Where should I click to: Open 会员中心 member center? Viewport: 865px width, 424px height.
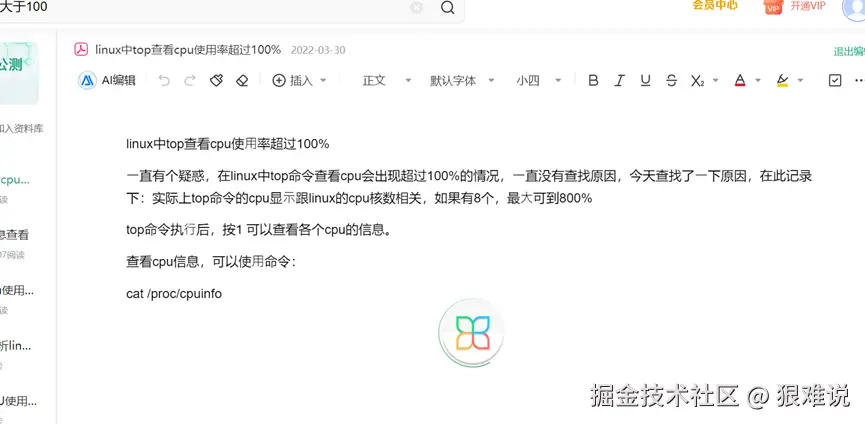tap(715, 6)
